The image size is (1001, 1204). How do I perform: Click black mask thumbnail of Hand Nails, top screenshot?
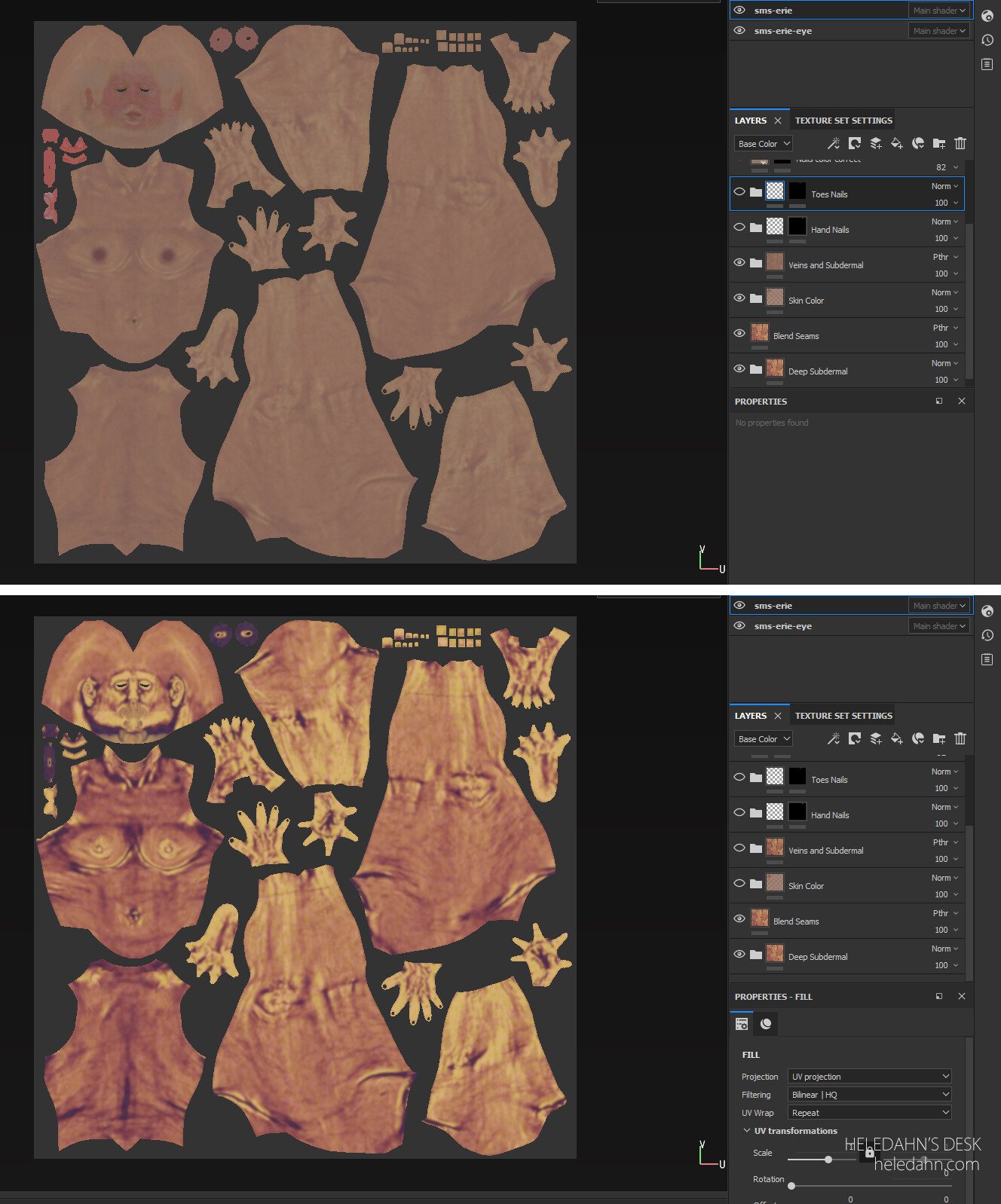(797, 227)
